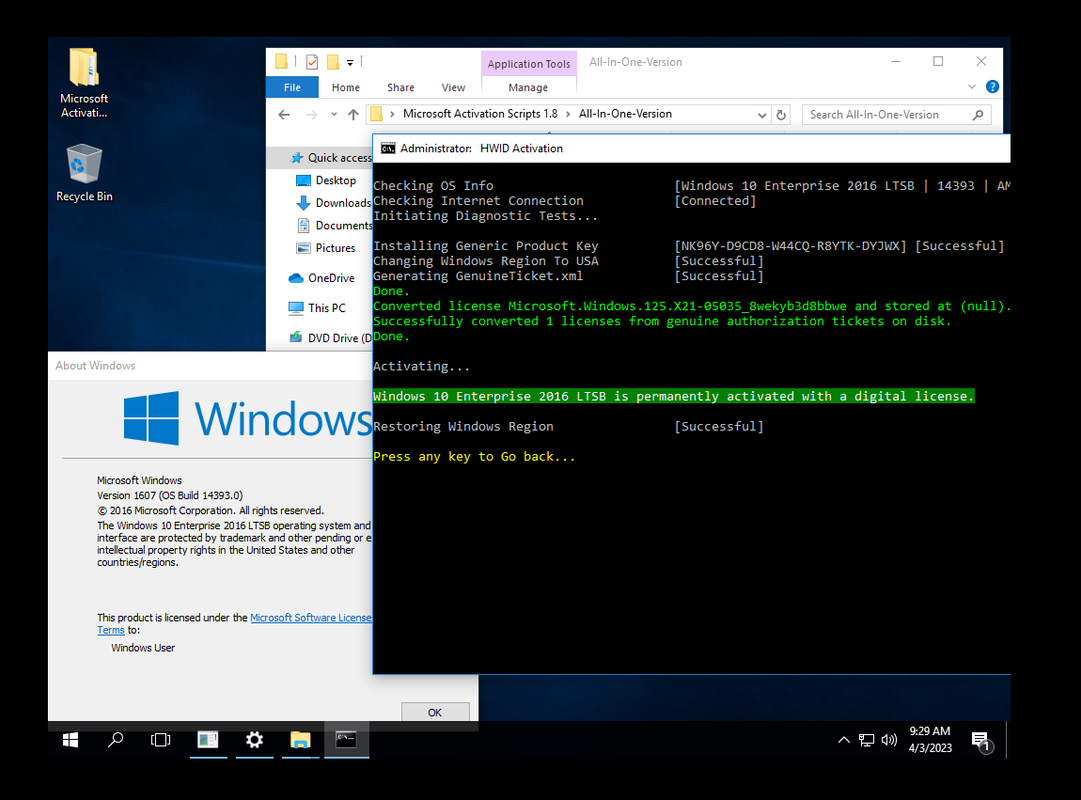Image resolution: width=1081 pixels, height=800 pixels.
Task: Show hidden system tray icons
Action: (844, 740)
